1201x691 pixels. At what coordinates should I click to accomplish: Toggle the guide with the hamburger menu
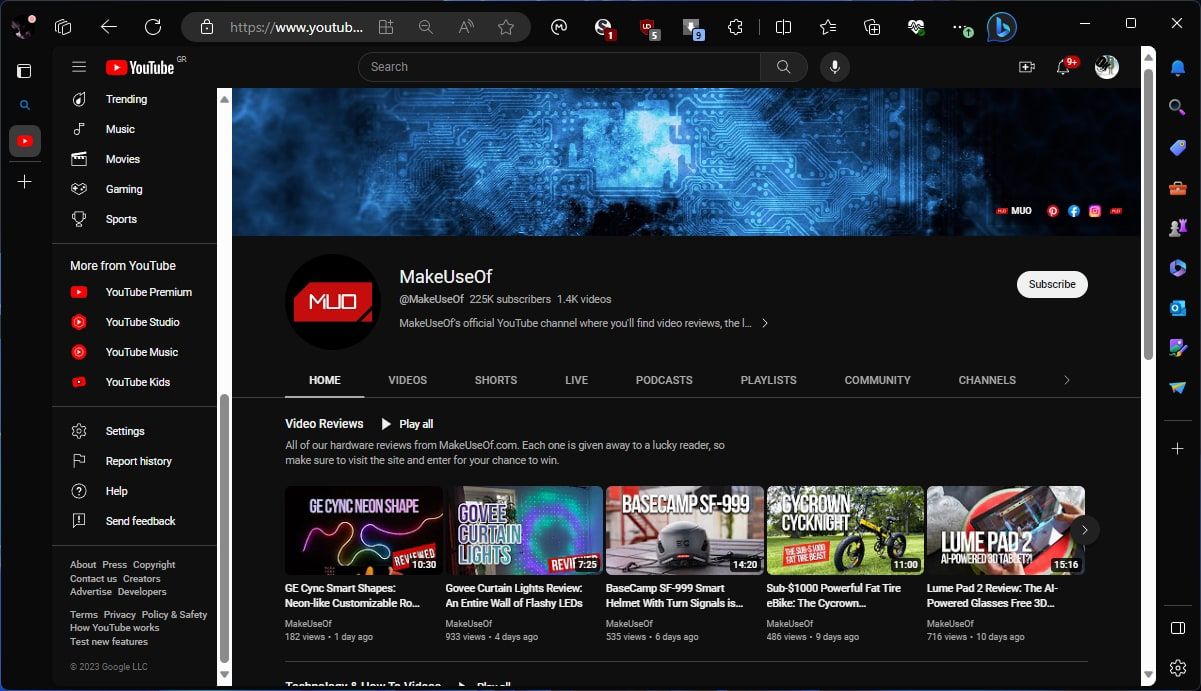(79, 66)
